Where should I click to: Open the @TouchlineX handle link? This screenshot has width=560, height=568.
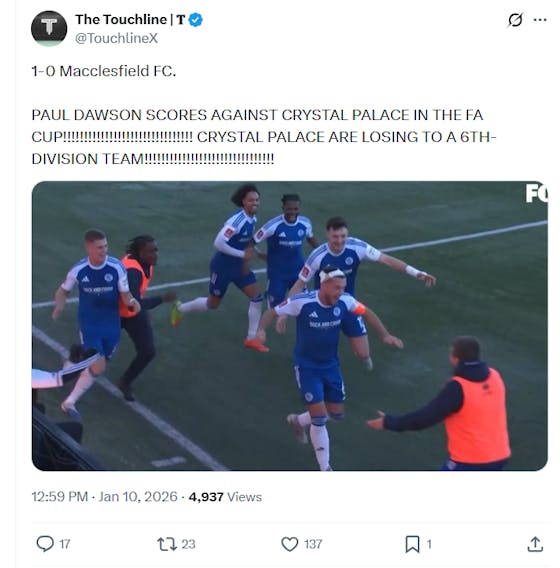116,38
